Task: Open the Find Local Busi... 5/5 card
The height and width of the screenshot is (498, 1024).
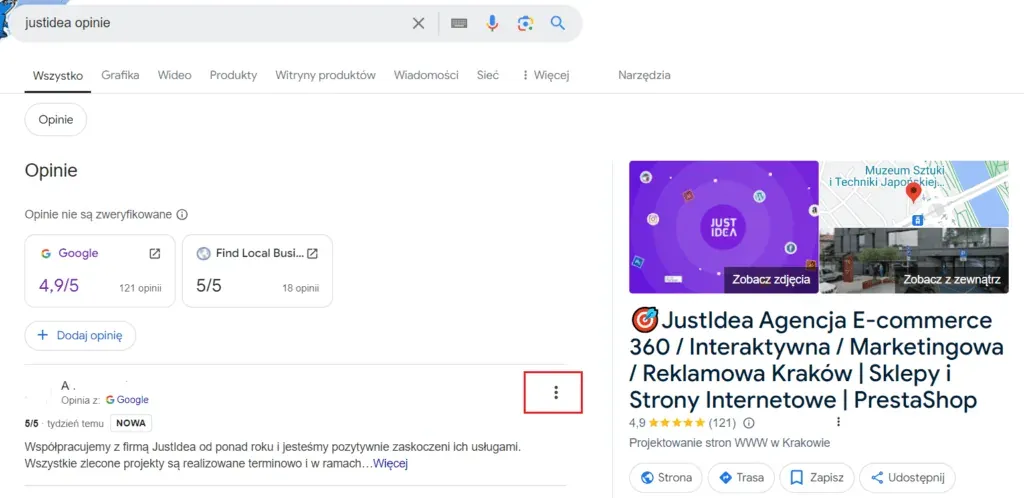Action: 257,271
